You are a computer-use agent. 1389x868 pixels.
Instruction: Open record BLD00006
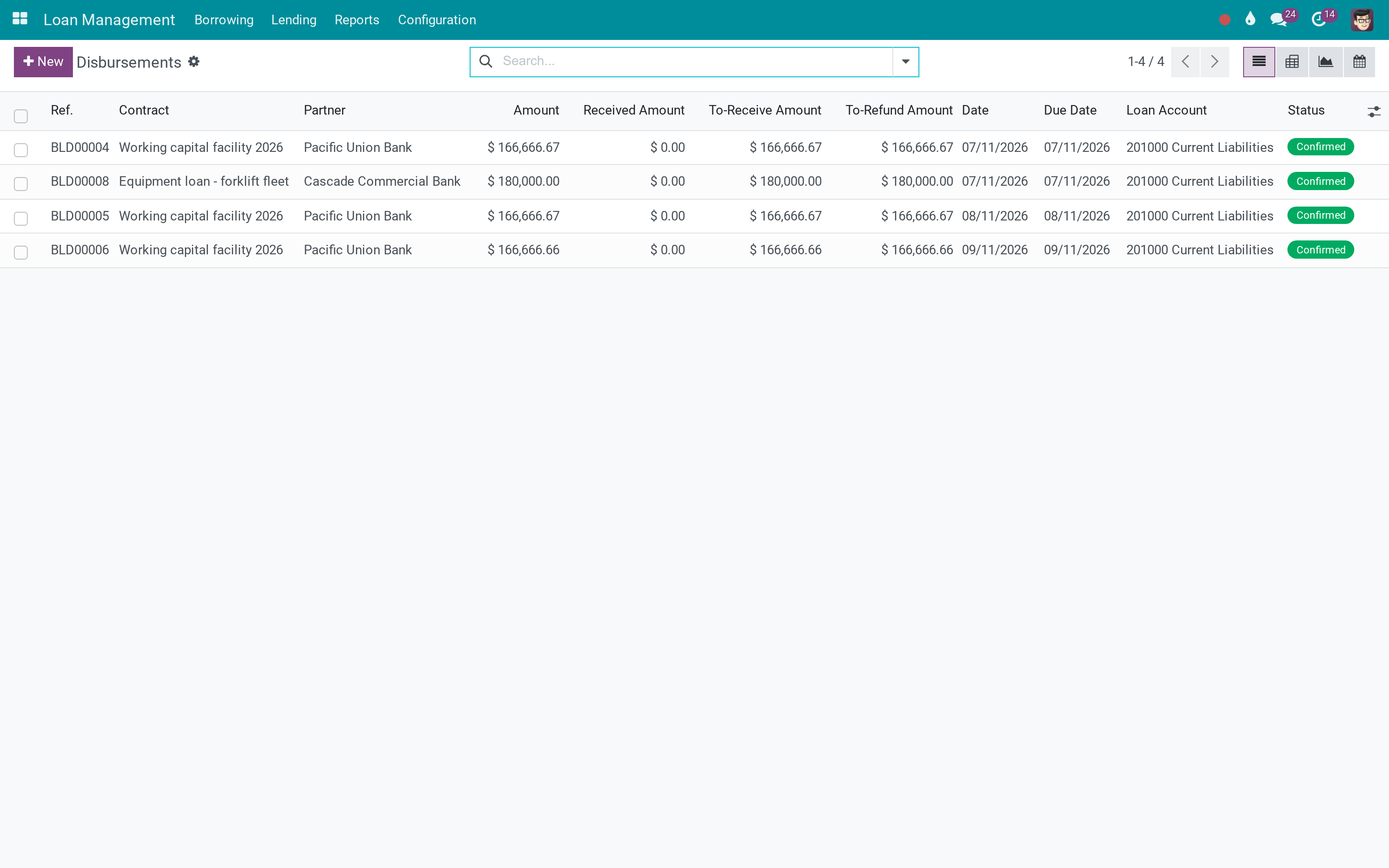[80, 250]
